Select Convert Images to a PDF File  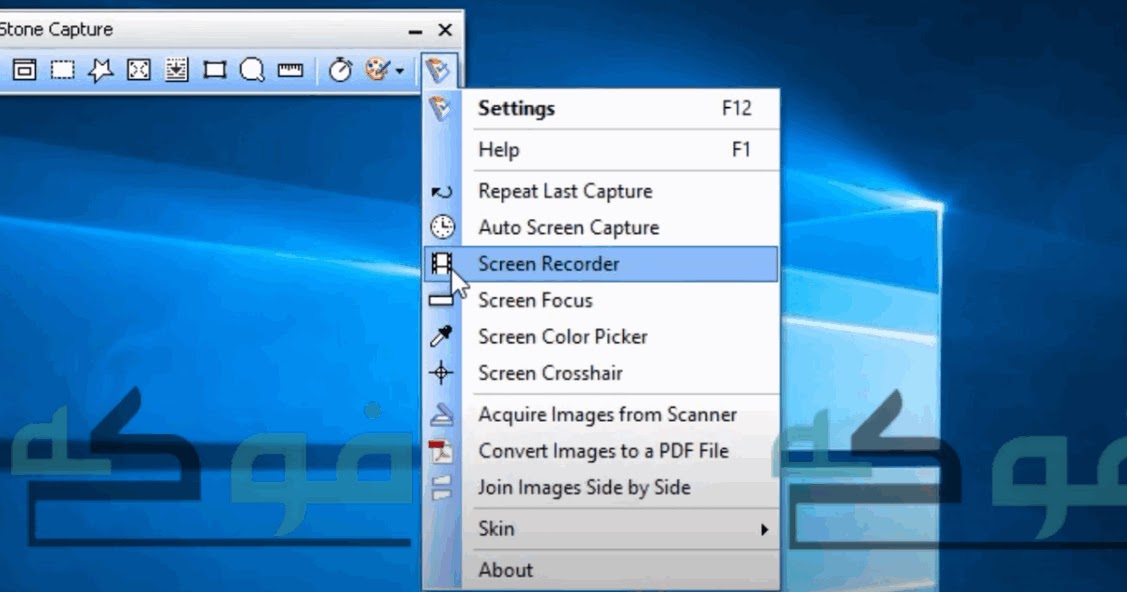coord(601,450)
